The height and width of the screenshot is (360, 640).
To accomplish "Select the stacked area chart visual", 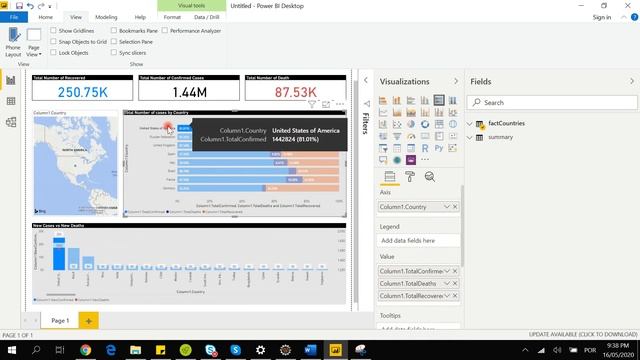I will pos(411,112).
